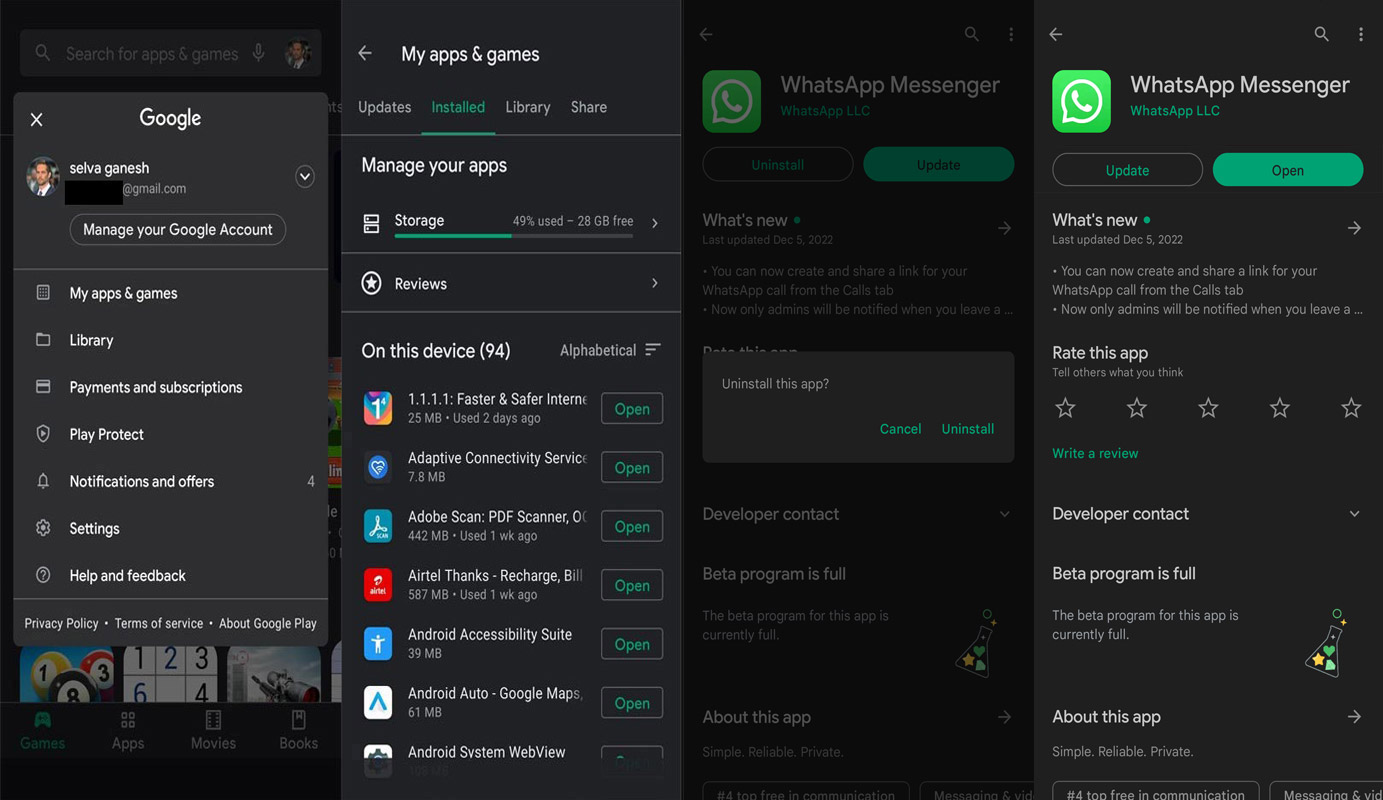The image size is (1383, 800).
Task: Open Adobe Scan via Open button
Action: tap(632, 527)
